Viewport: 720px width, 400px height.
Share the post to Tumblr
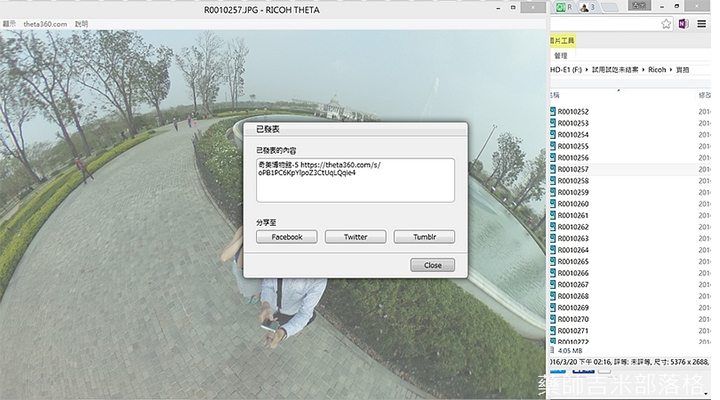424,237
